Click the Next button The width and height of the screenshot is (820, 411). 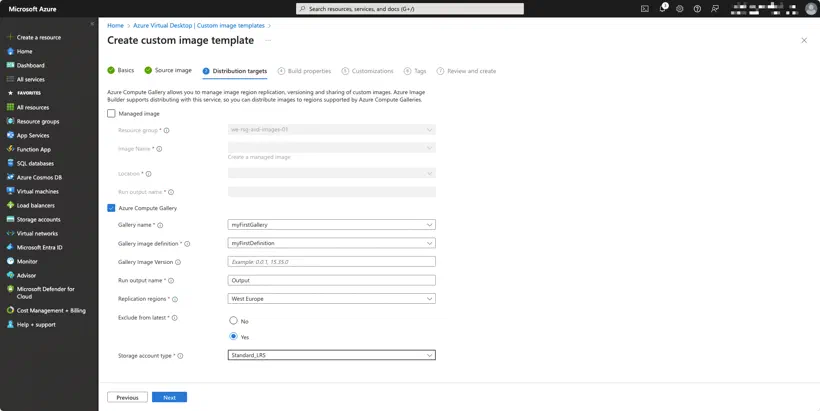[x=169, y=397]
